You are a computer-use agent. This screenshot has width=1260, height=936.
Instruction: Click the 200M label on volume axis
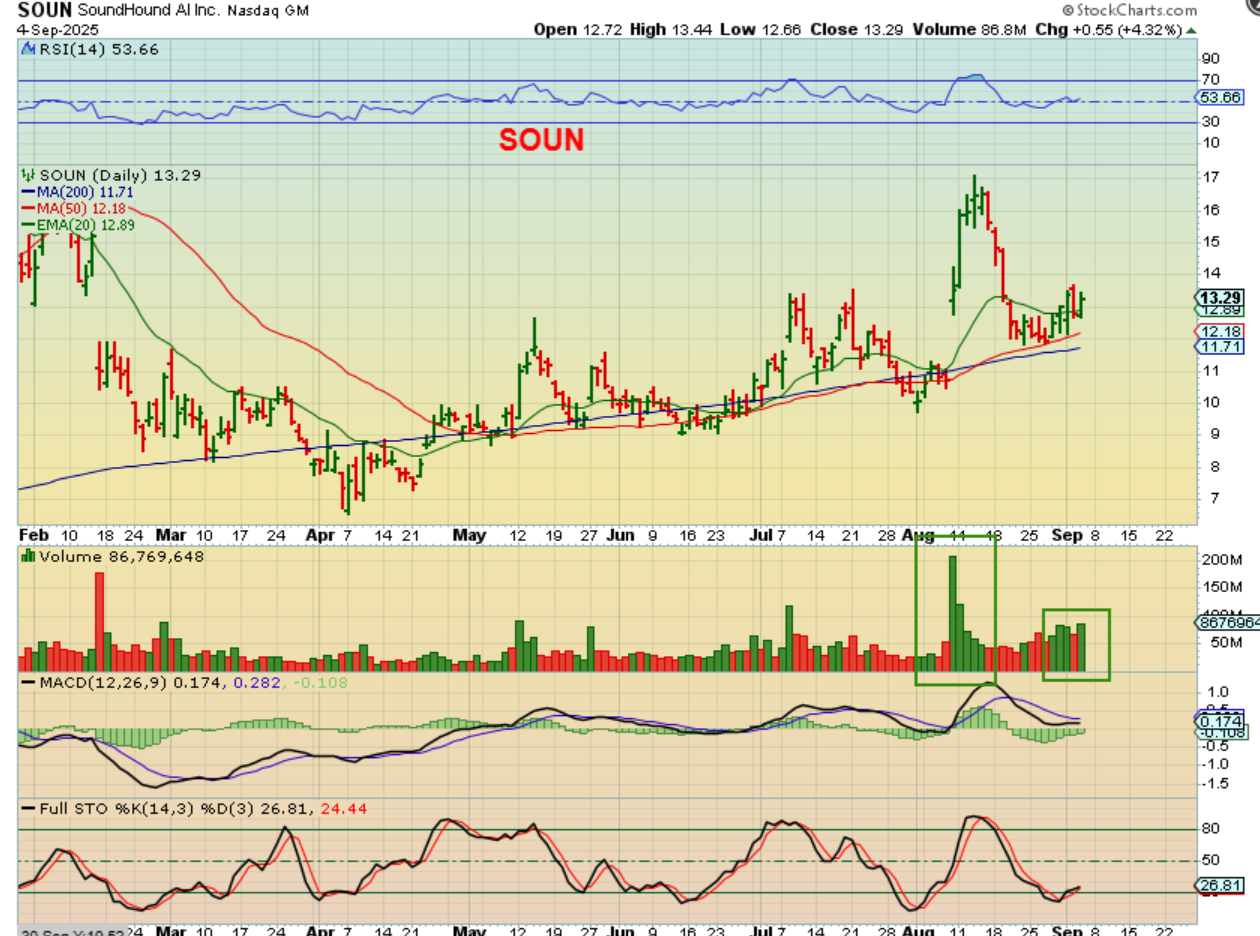click(1224, 560)
